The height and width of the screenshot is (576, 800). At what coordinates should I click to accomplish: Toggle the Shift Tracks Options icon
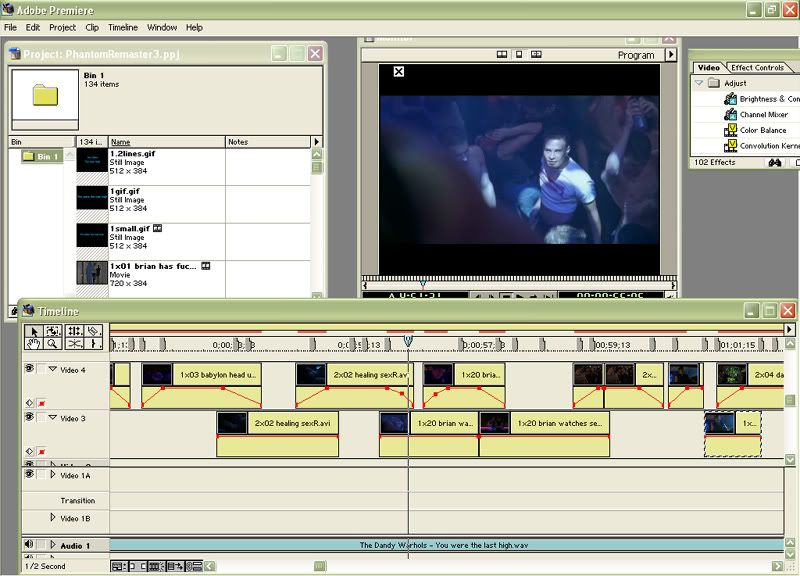click(176, 566)
